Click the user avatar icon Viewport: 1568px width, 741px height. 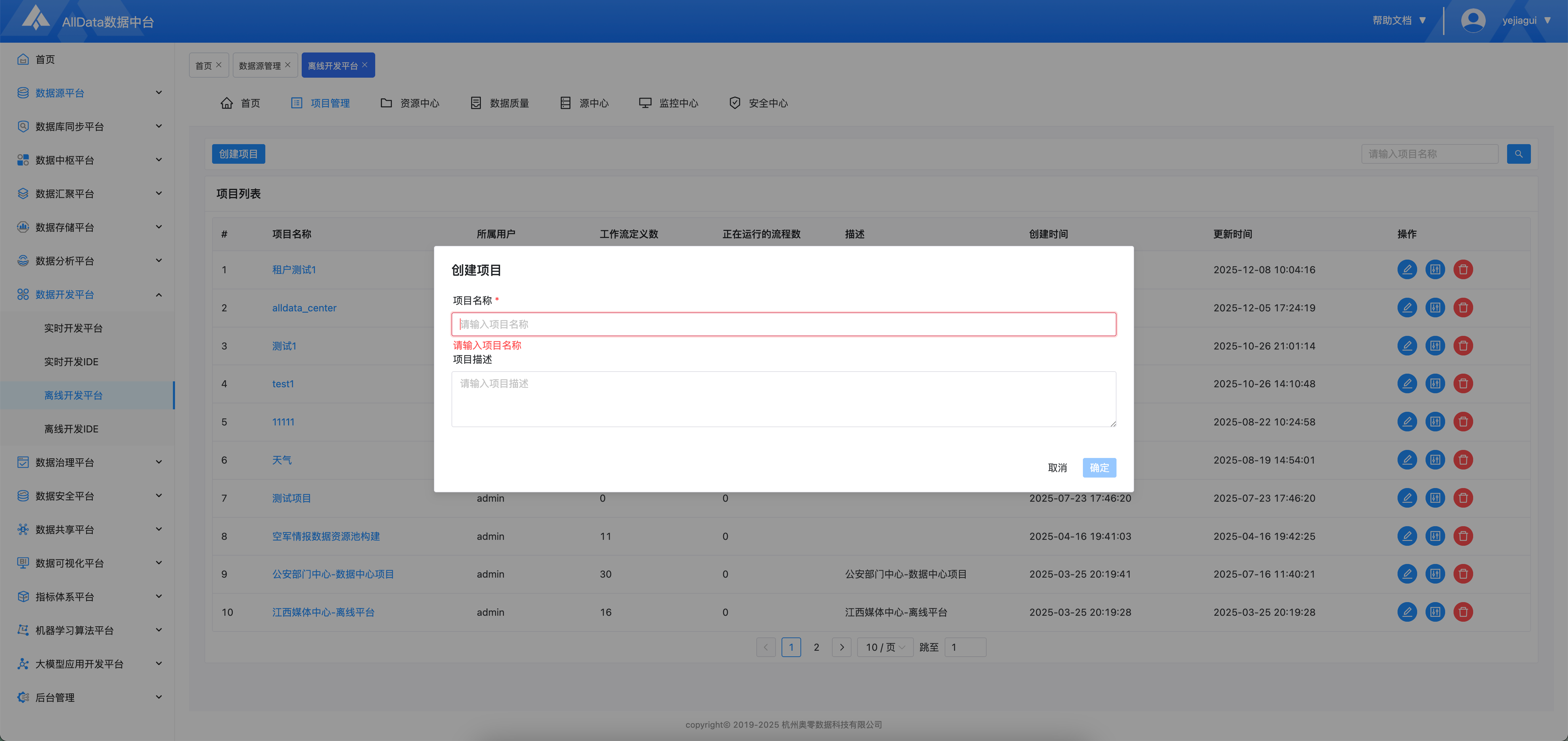click(1472, 21)
